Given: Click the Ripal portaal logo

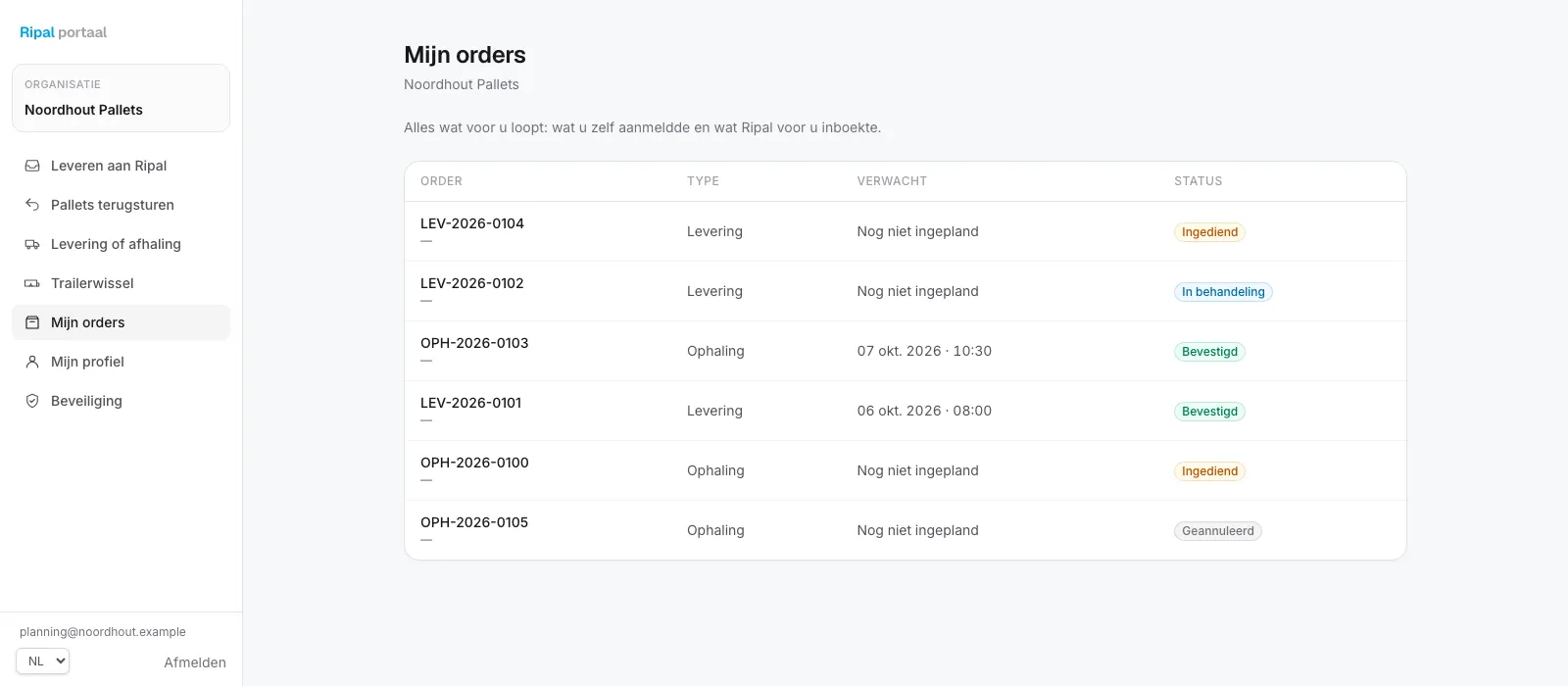Looking at the screenshot, I should [x=63, y=32].
